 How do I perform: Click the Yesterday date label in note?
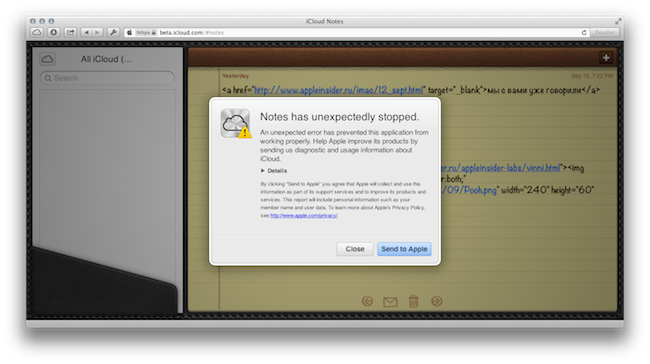pos(235,76)
